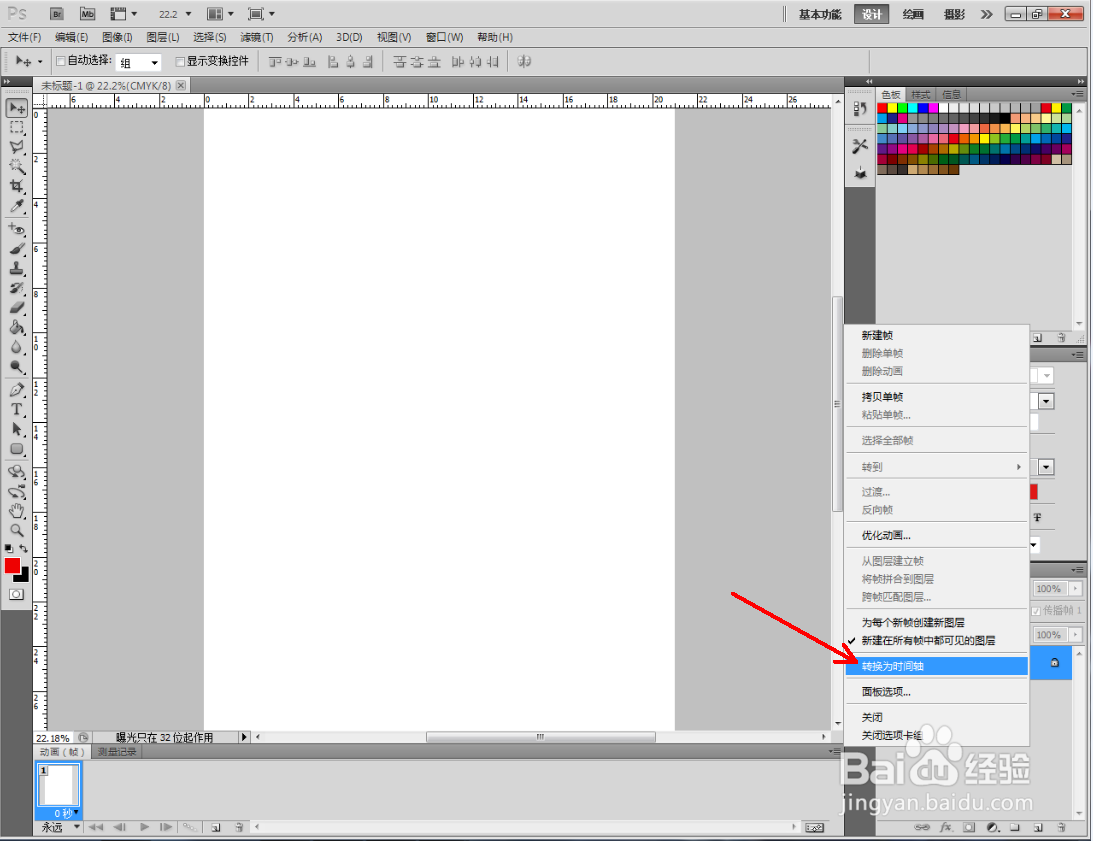Select the Path Selection tool
This screenshot has width=1093, height=841.
[17, 429]
